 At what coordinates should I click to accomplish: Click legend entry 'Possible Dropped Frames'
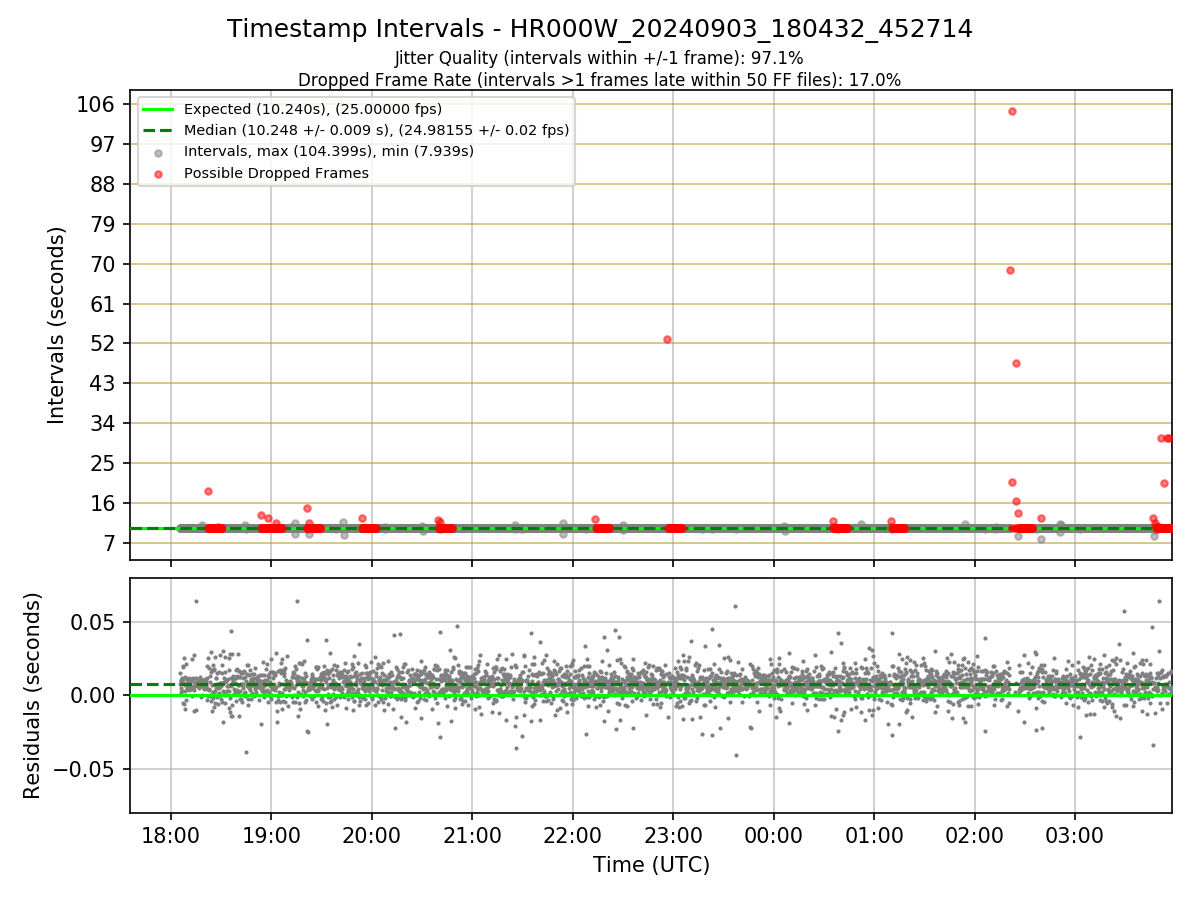tap(276, 173)
